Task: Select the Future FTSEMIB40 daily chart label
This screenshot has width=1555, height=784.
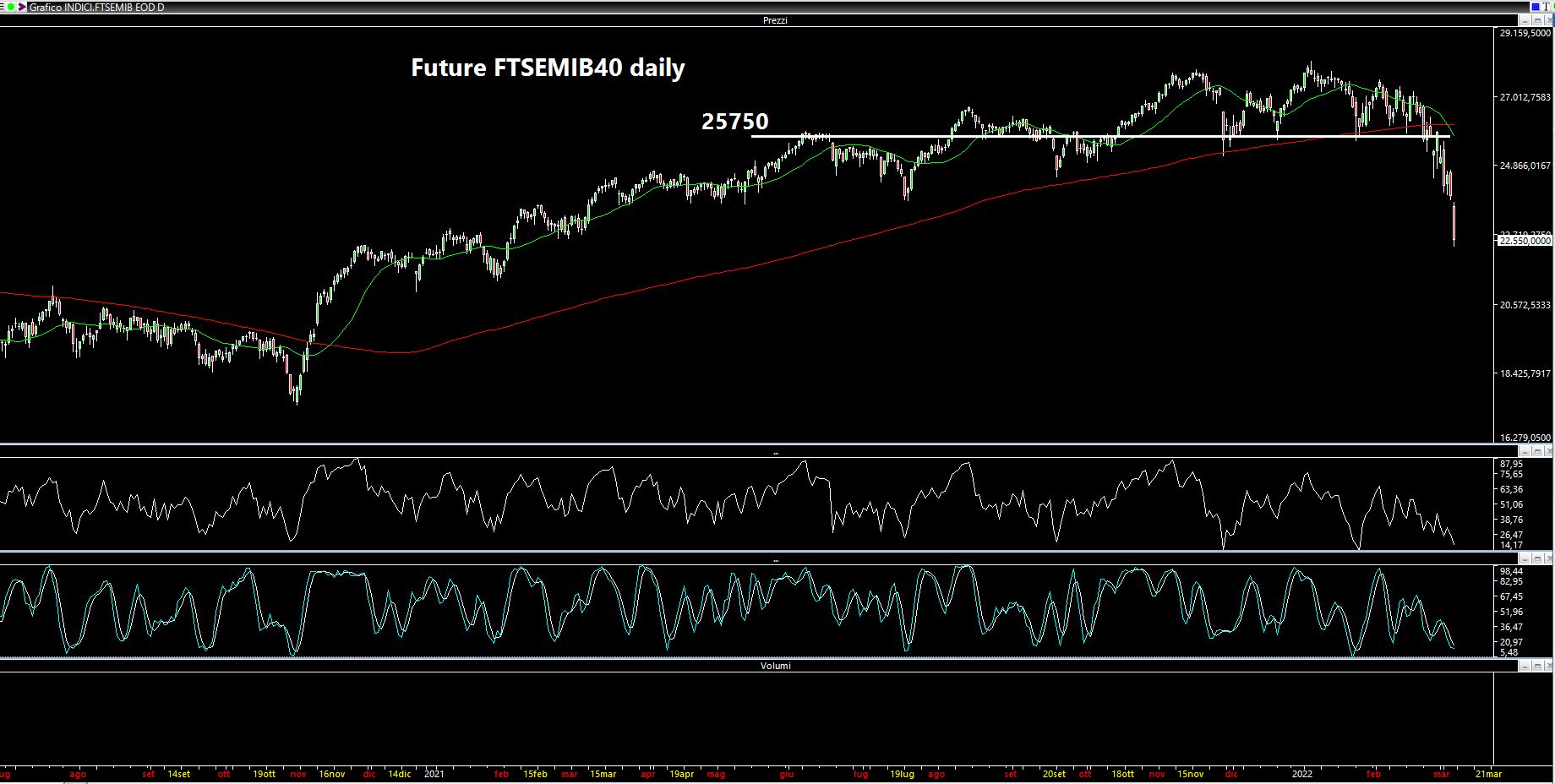Action: tap(548, 68)
